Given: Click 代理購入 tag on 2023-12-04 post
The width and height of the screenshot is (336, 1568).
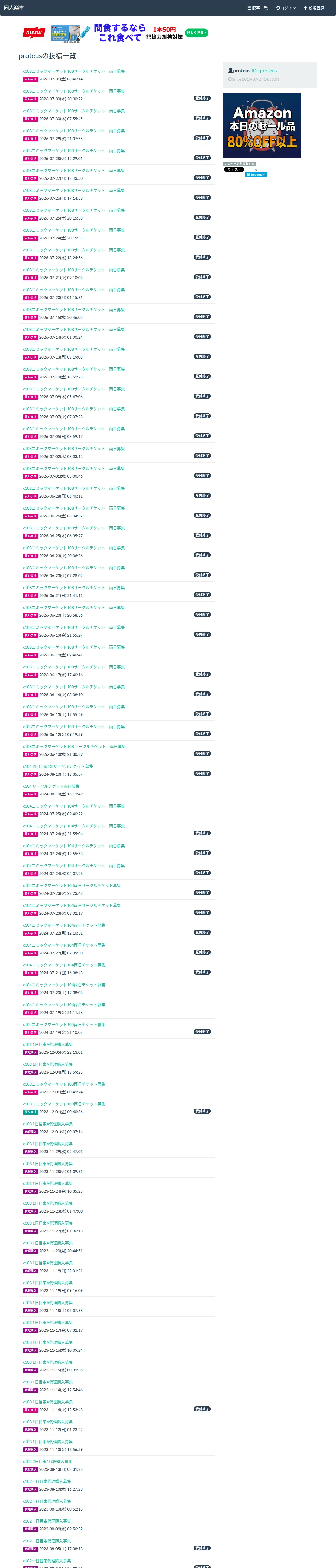Looking at the screenshot, I should pos(31,1073).
